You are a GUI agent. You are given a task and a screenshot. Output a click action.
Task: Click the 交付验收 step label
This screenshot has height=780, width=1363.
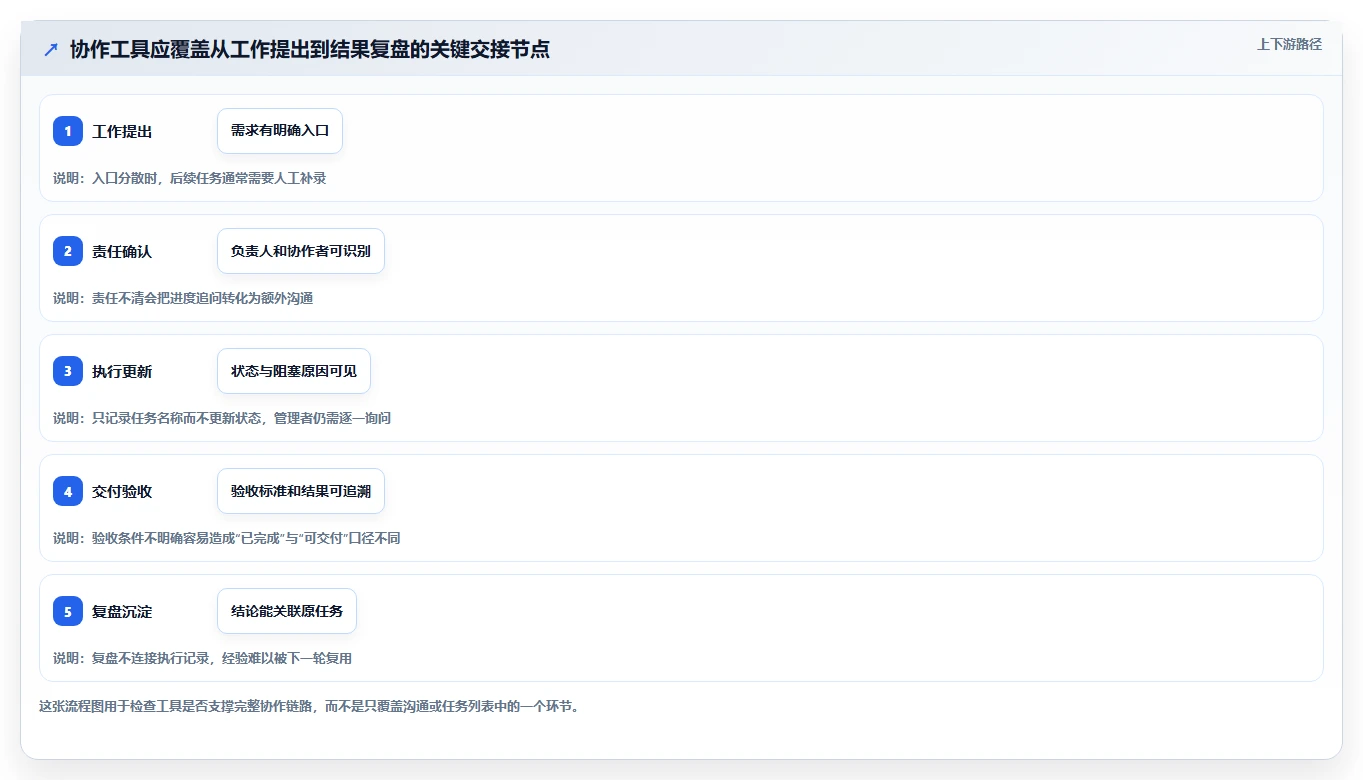[122, 491]
